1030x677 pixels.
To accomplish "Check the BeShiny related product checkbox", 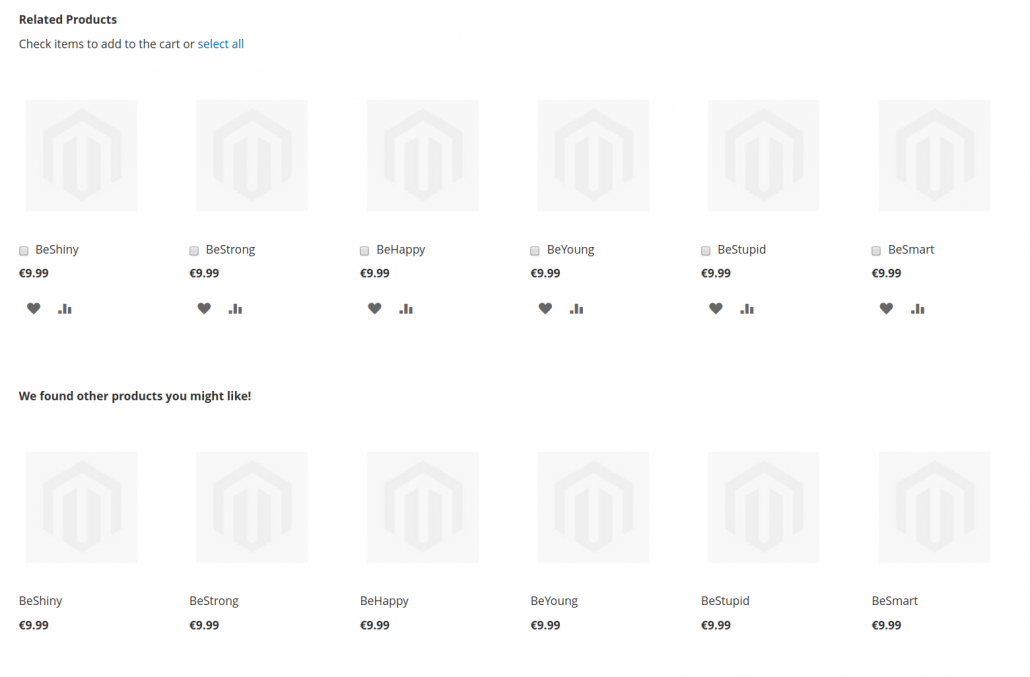I will 24,251.
